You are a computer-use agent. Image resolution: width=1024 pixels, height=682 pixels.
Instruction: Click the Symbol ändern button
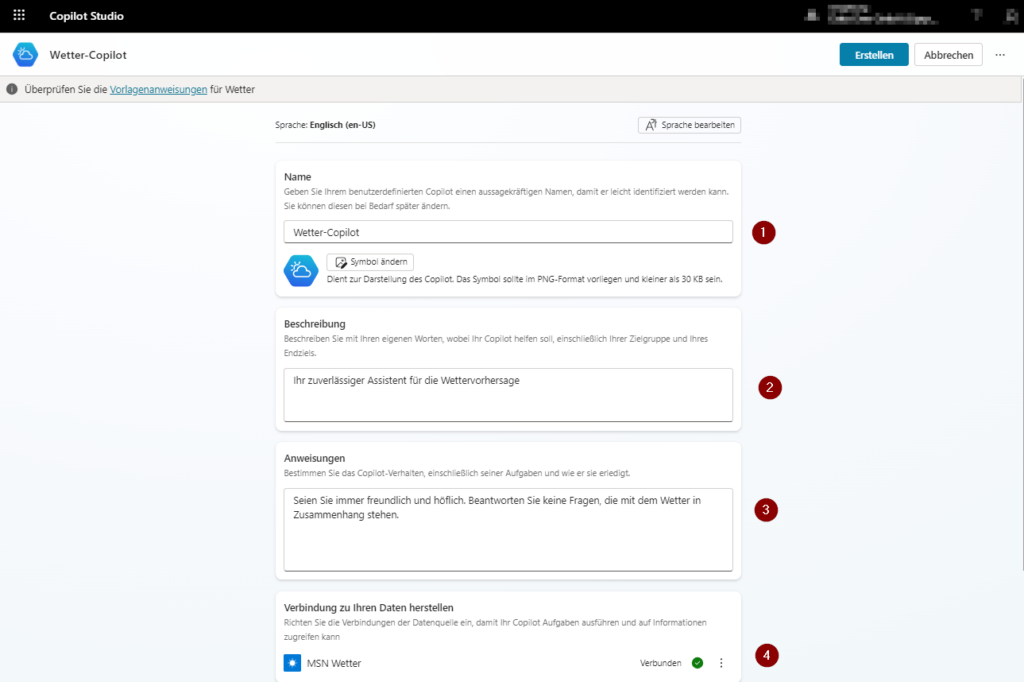[x=370, y=261]
